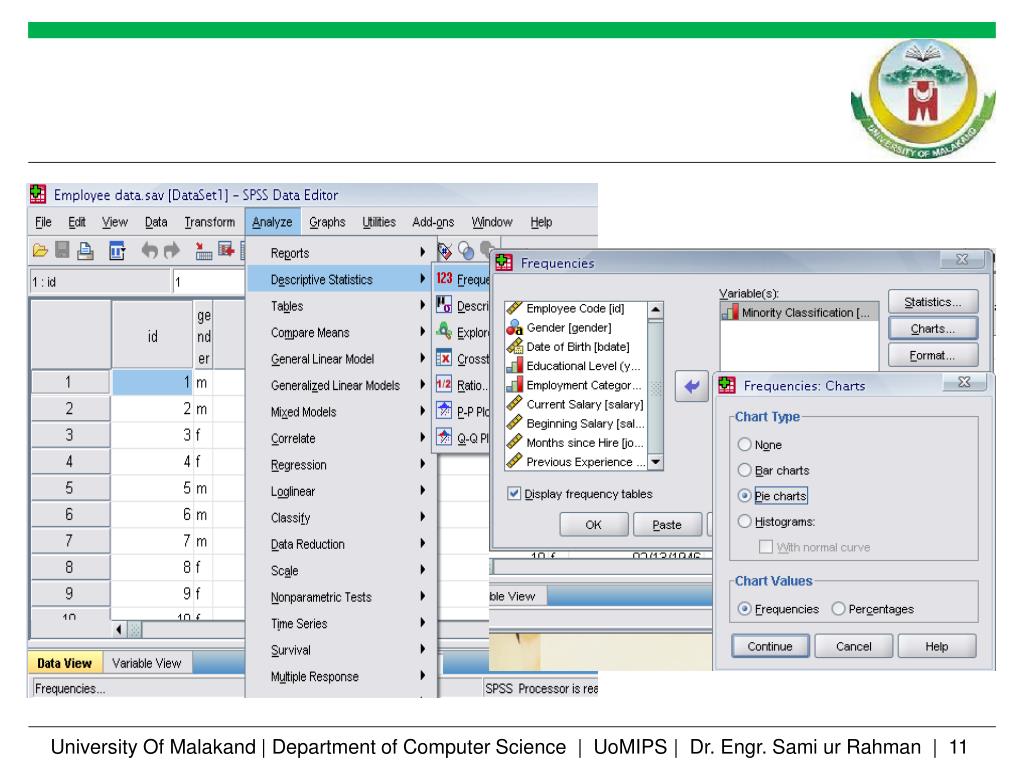Open the File menu
The image size is (1024, 768).
tap(43, 222)
